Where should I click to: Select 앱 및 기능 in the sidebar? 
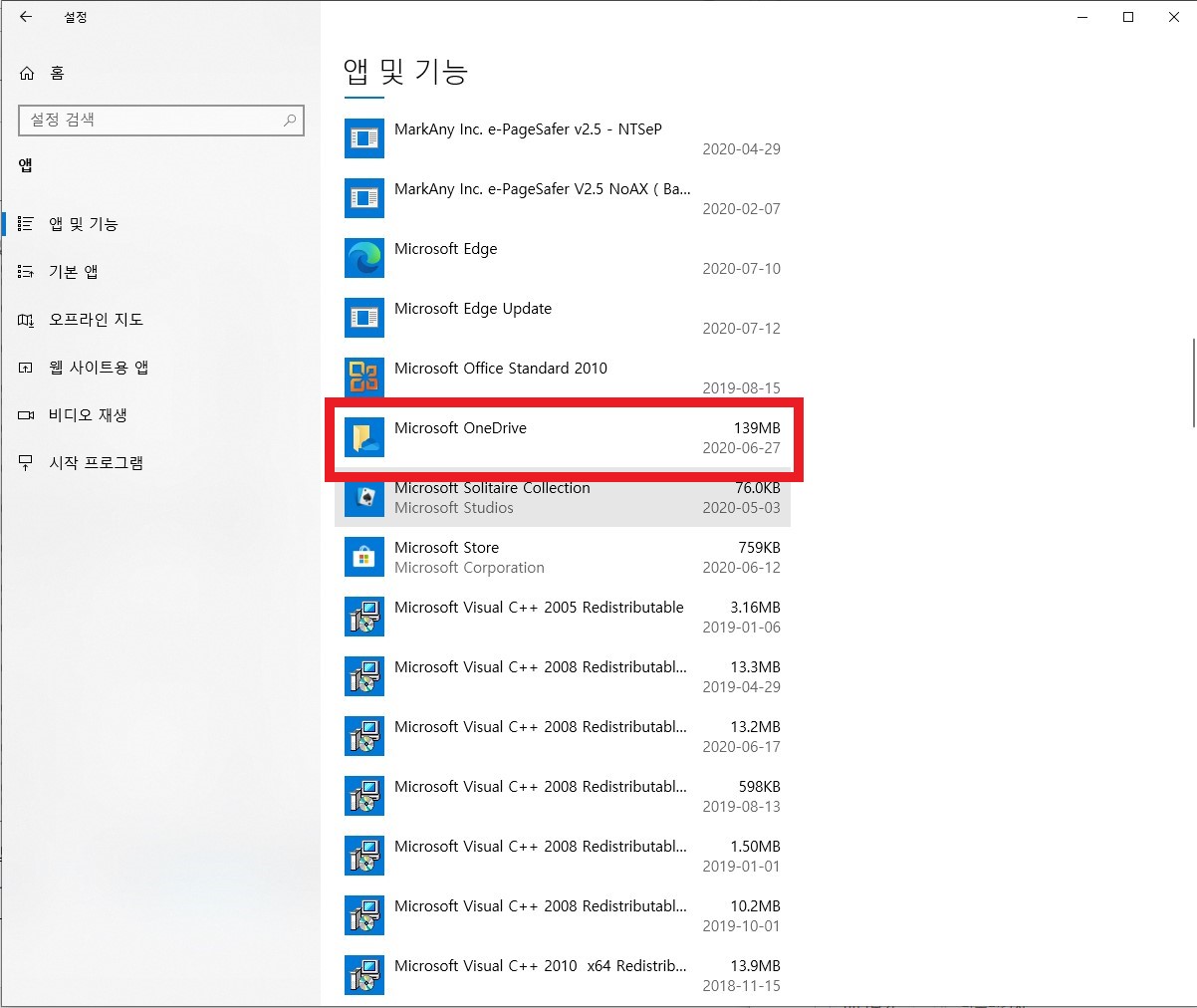[159, 224]
